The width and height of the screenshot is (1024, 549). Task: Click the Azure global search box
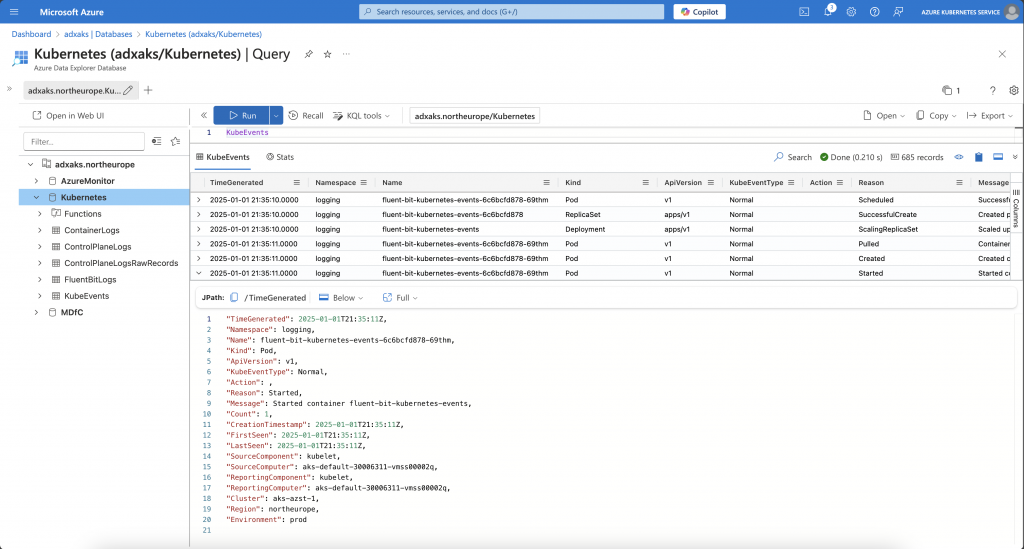[x=511, y=12]
